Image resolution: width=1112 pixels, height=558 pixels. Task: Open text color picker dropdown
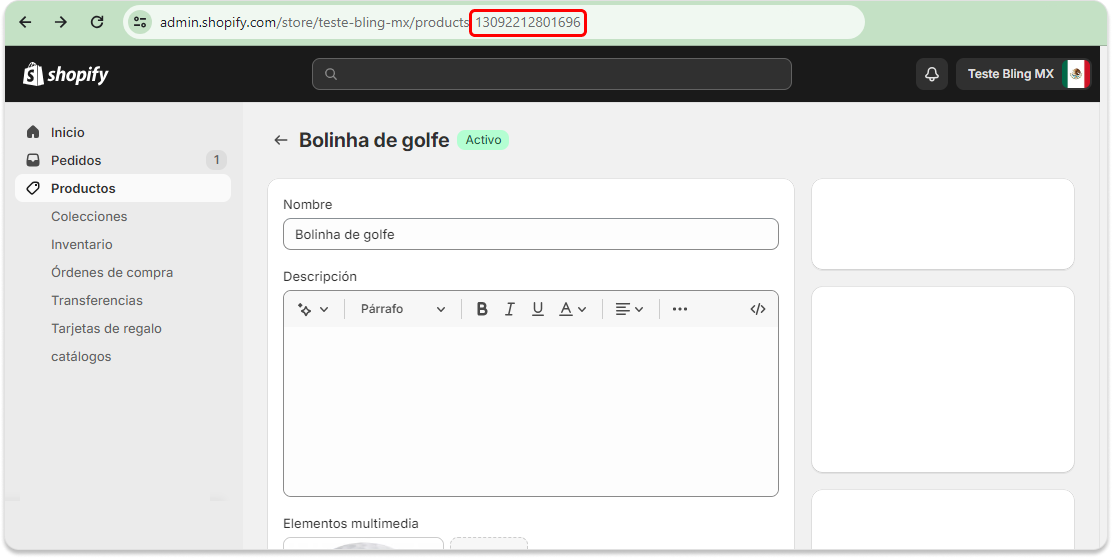pyautogui.click(x=573, y=309)
